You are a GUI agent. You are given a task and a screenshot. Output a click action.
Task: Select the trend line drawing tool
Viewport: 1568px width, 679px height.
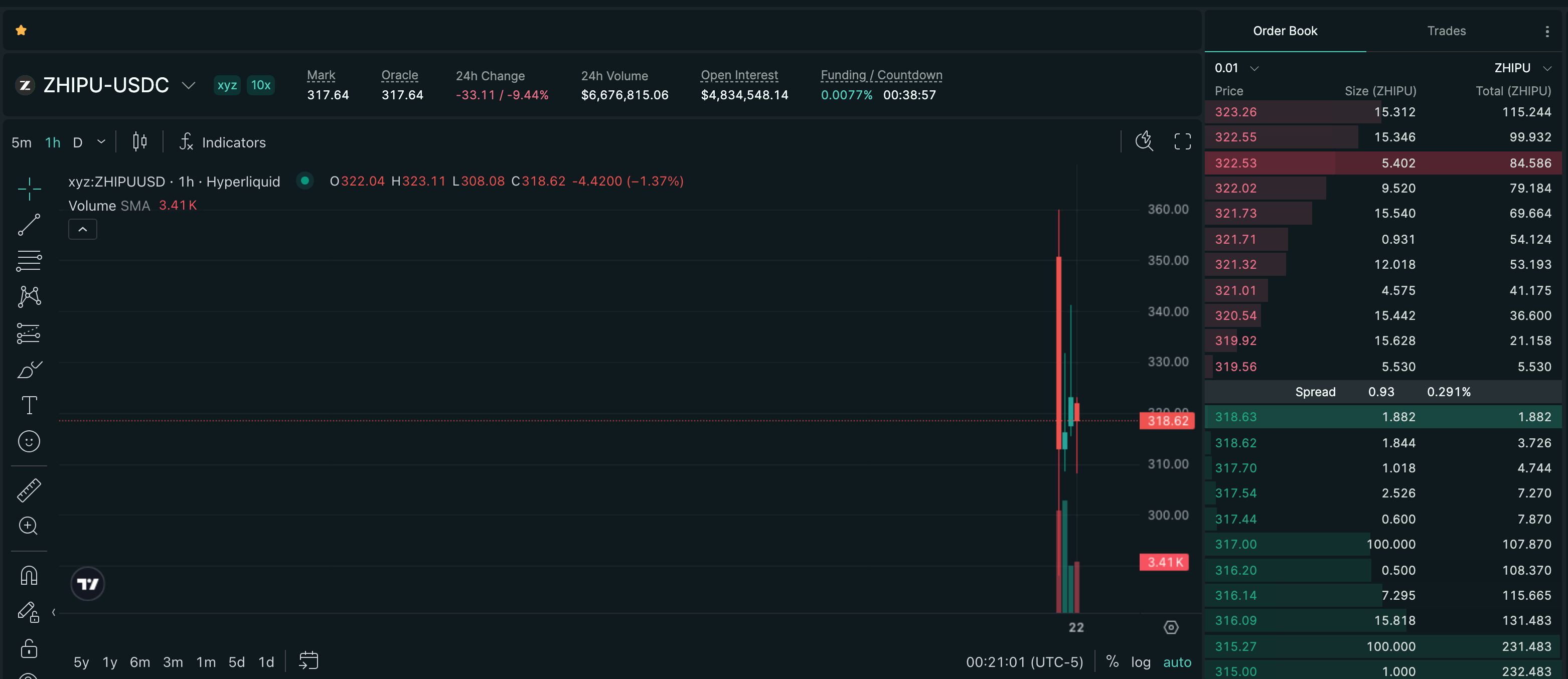tap(29, 225)
